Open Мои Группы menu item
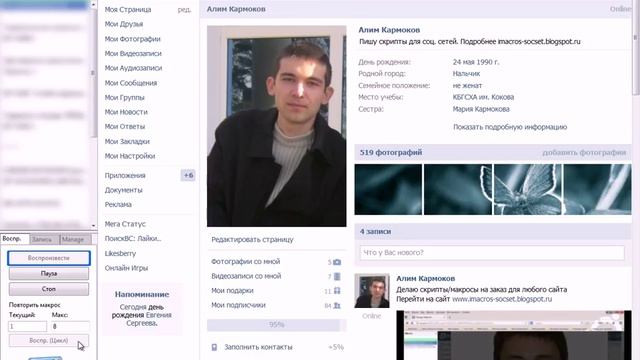This screenshot has height=360, width=640. pyautogui.click(x=124, y=98)
